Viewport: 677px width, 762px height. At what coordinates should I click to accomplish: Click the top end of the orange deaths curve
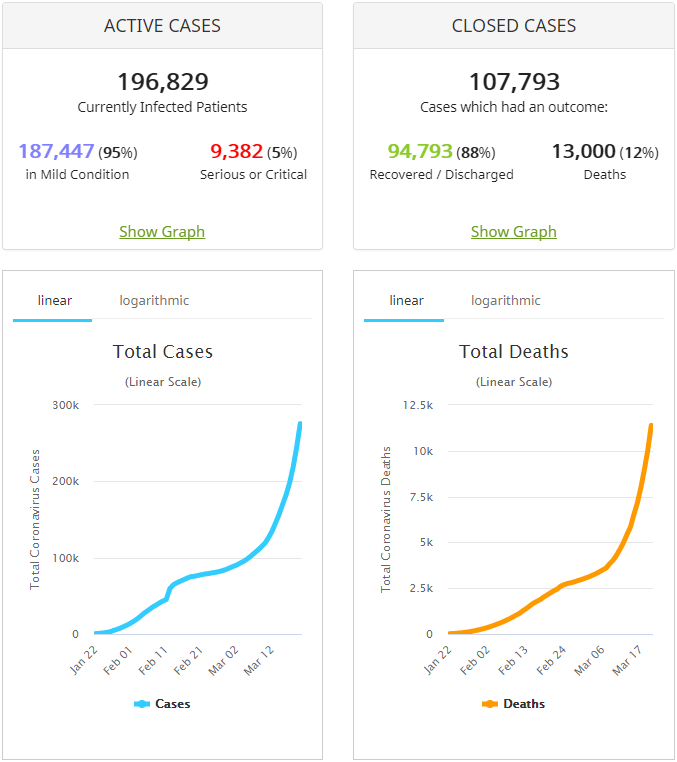click(651, 425)
